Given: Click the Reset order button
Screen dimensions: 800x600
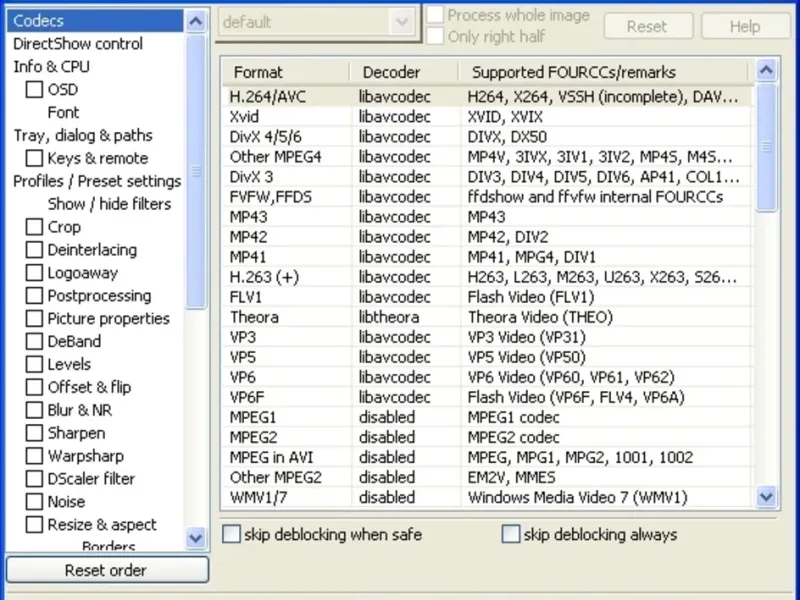Looking at the screenshot, I should click(x=107, y=570).
